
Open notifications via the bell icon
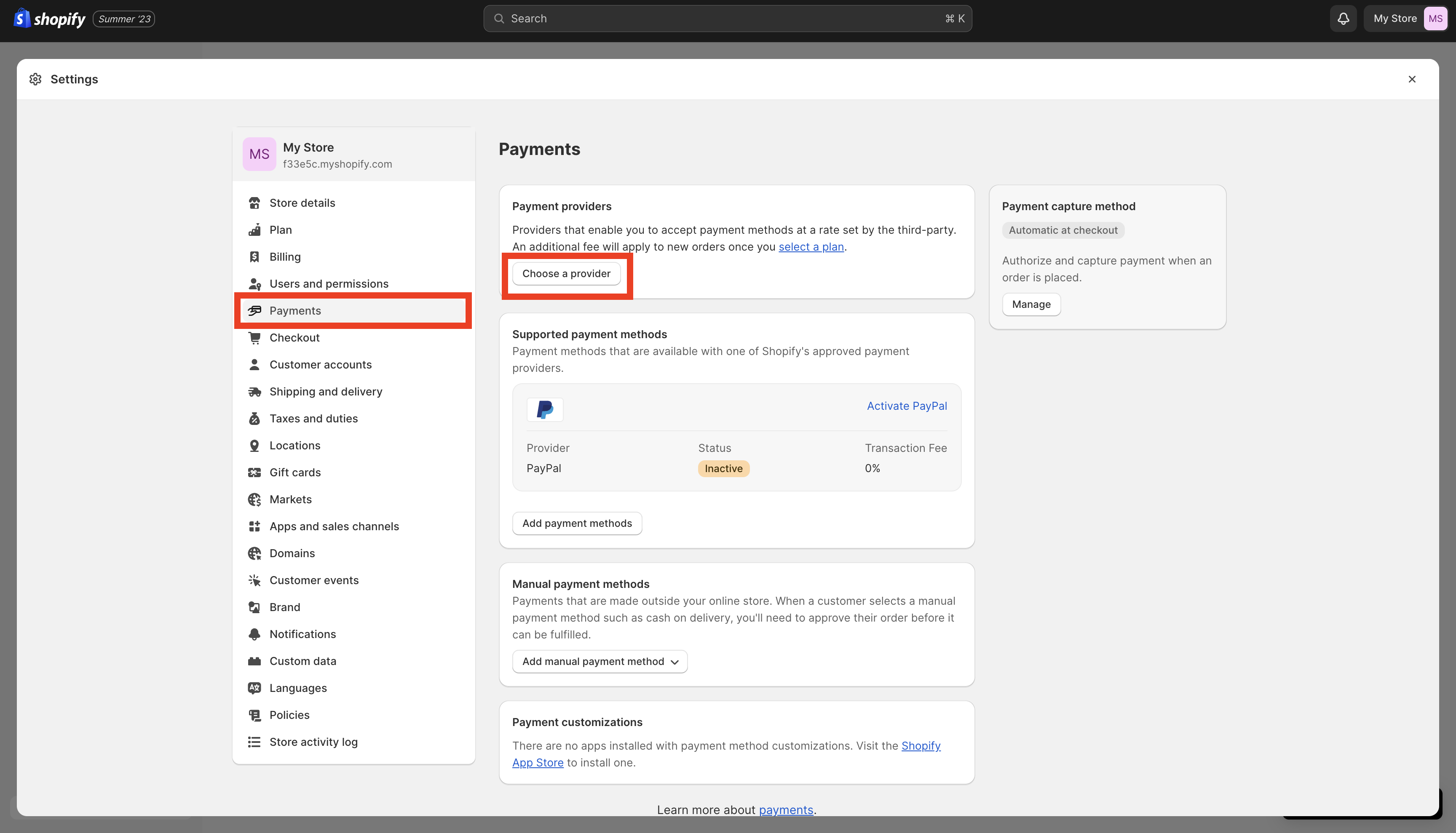(1343, 18)
